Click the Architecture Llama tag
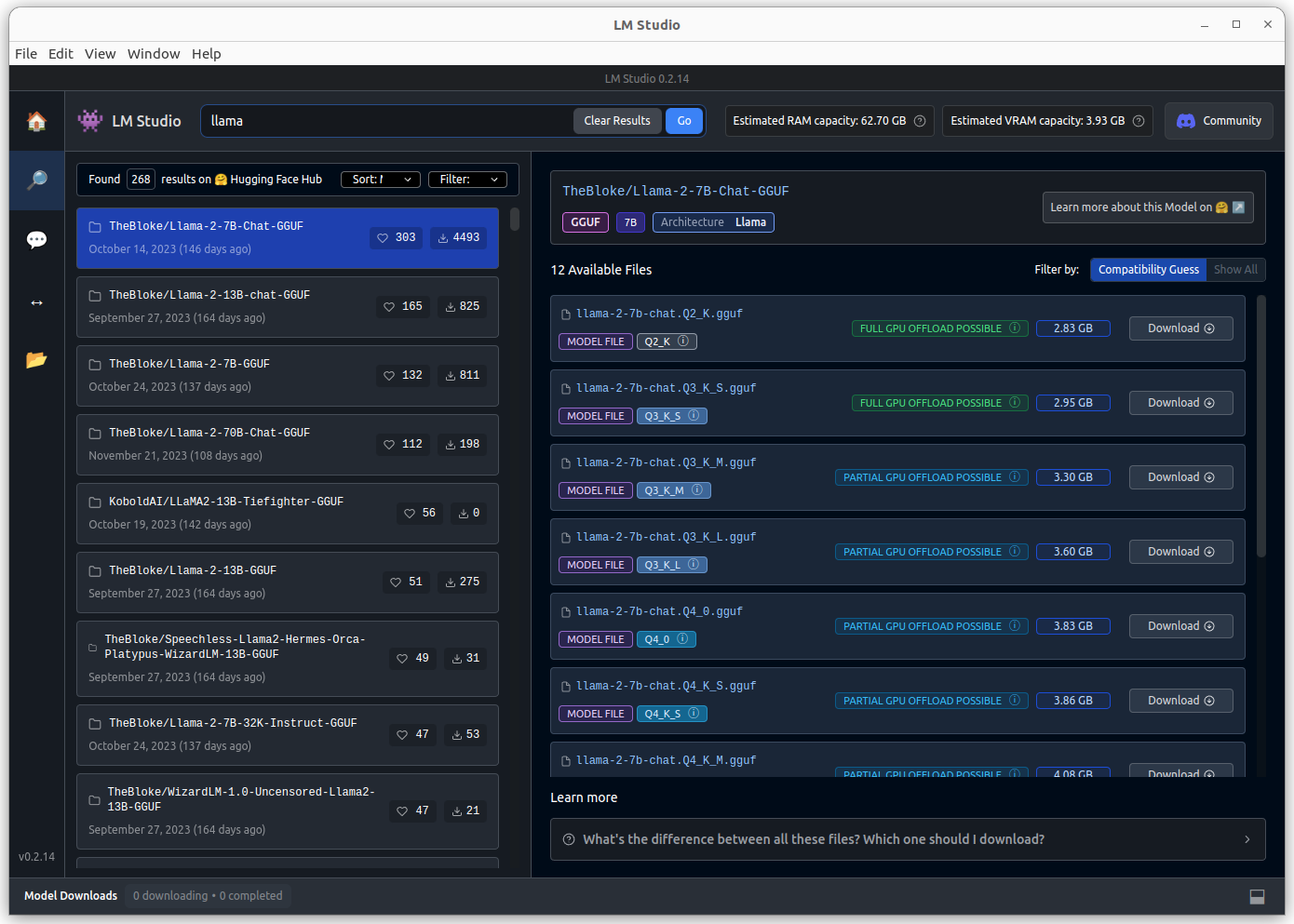 (713, 222)
